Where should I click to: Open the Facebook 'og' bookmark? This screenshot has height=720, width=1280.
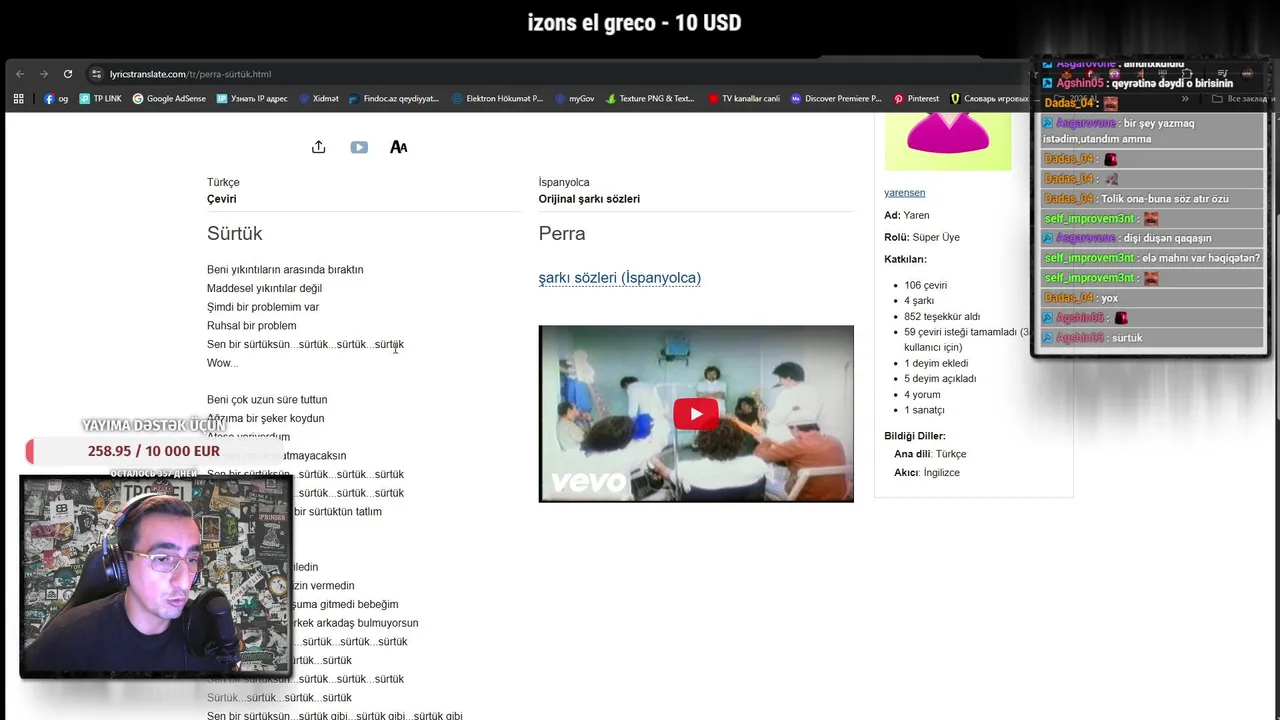(56, 99)
